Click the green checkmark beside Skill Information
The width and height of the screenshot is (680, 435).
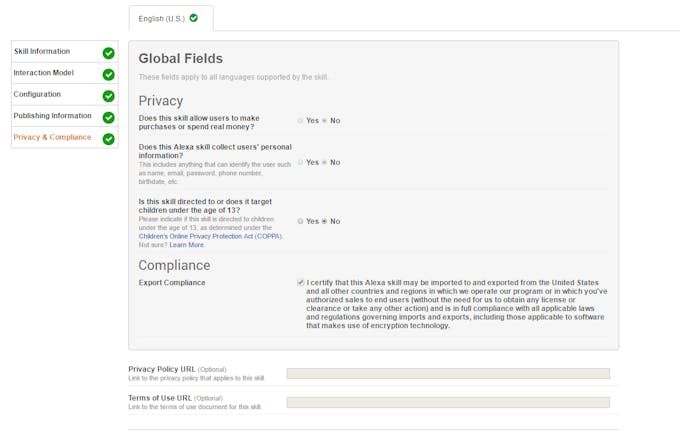tap(108, 53)
